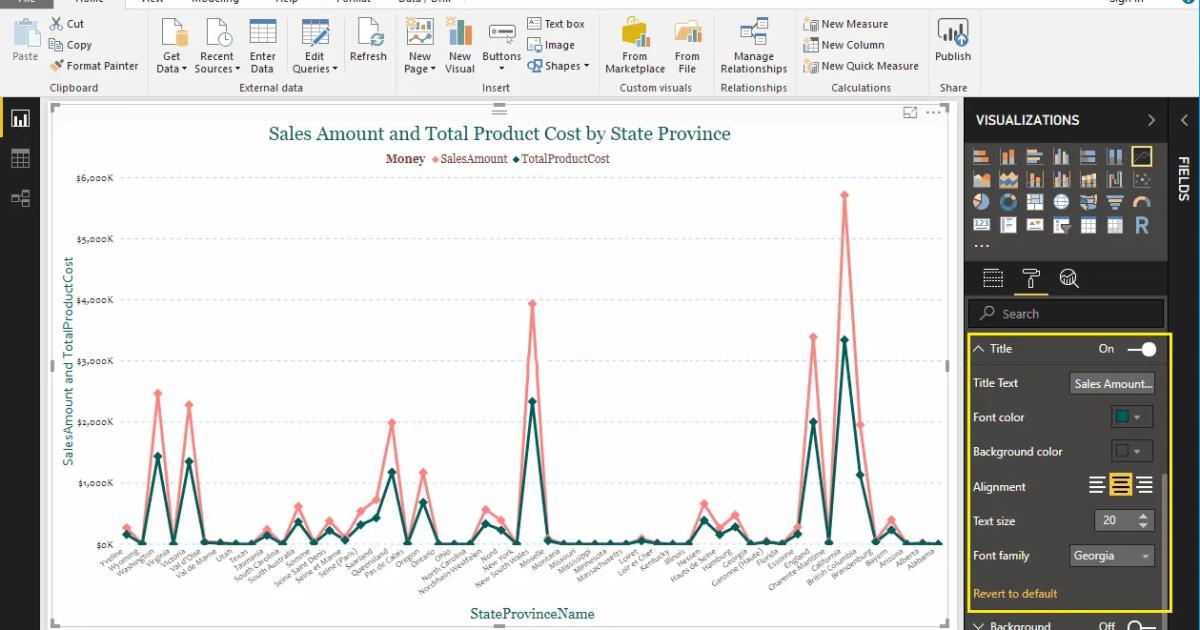This screenshot has height=630, width=1200.
Task: Select the funnel chart visual
Action: [1114, 200]
